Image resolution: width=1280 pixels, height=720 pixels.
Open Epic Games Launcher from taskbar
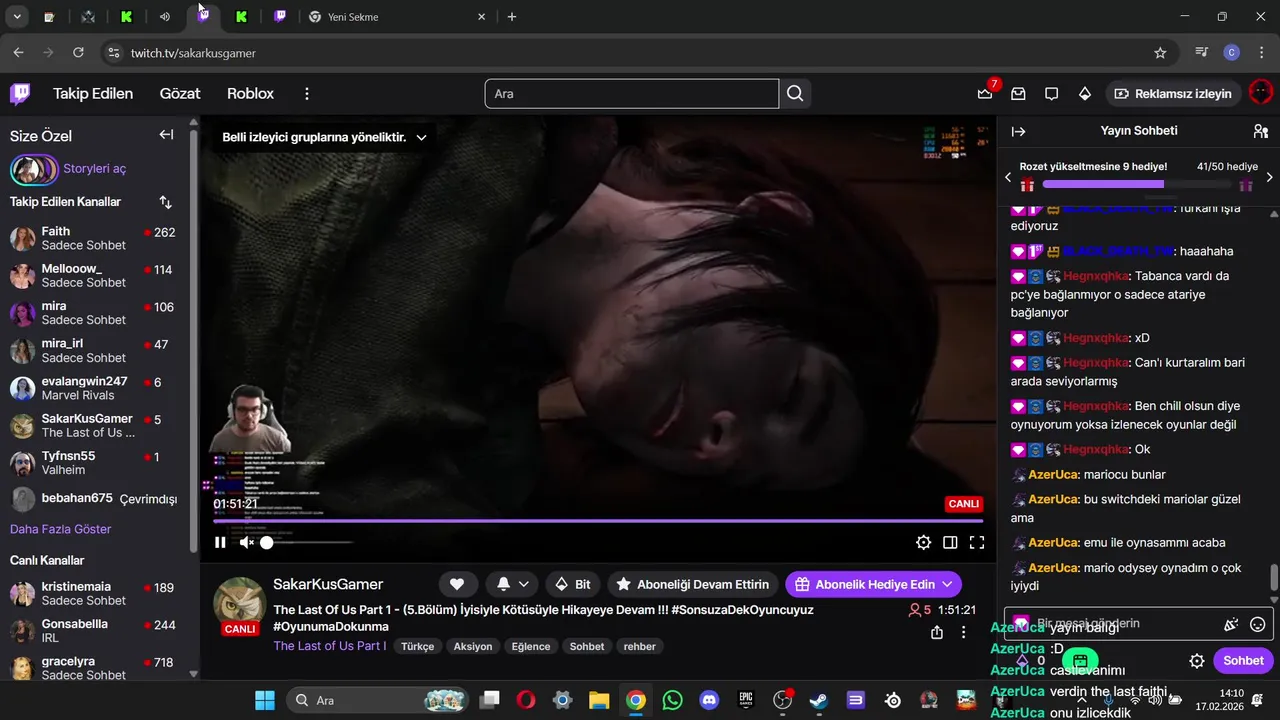(746, 700)
